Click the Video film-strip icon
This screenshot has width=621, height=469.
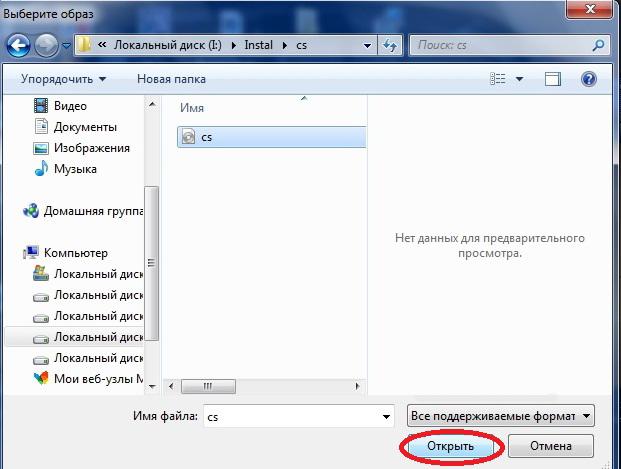coord(41,106)
